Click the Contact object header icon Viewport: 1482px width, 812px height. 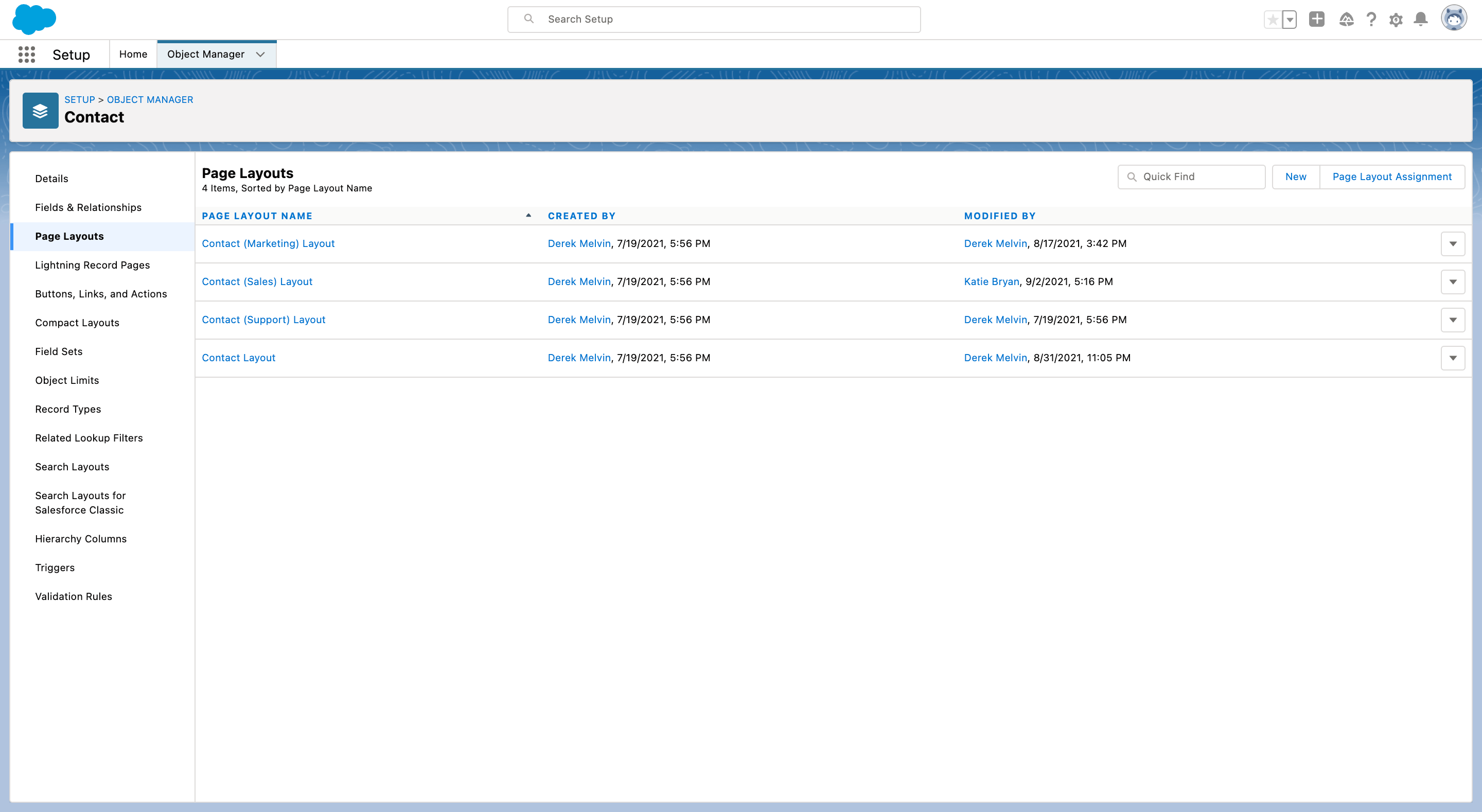pos(40,111)
